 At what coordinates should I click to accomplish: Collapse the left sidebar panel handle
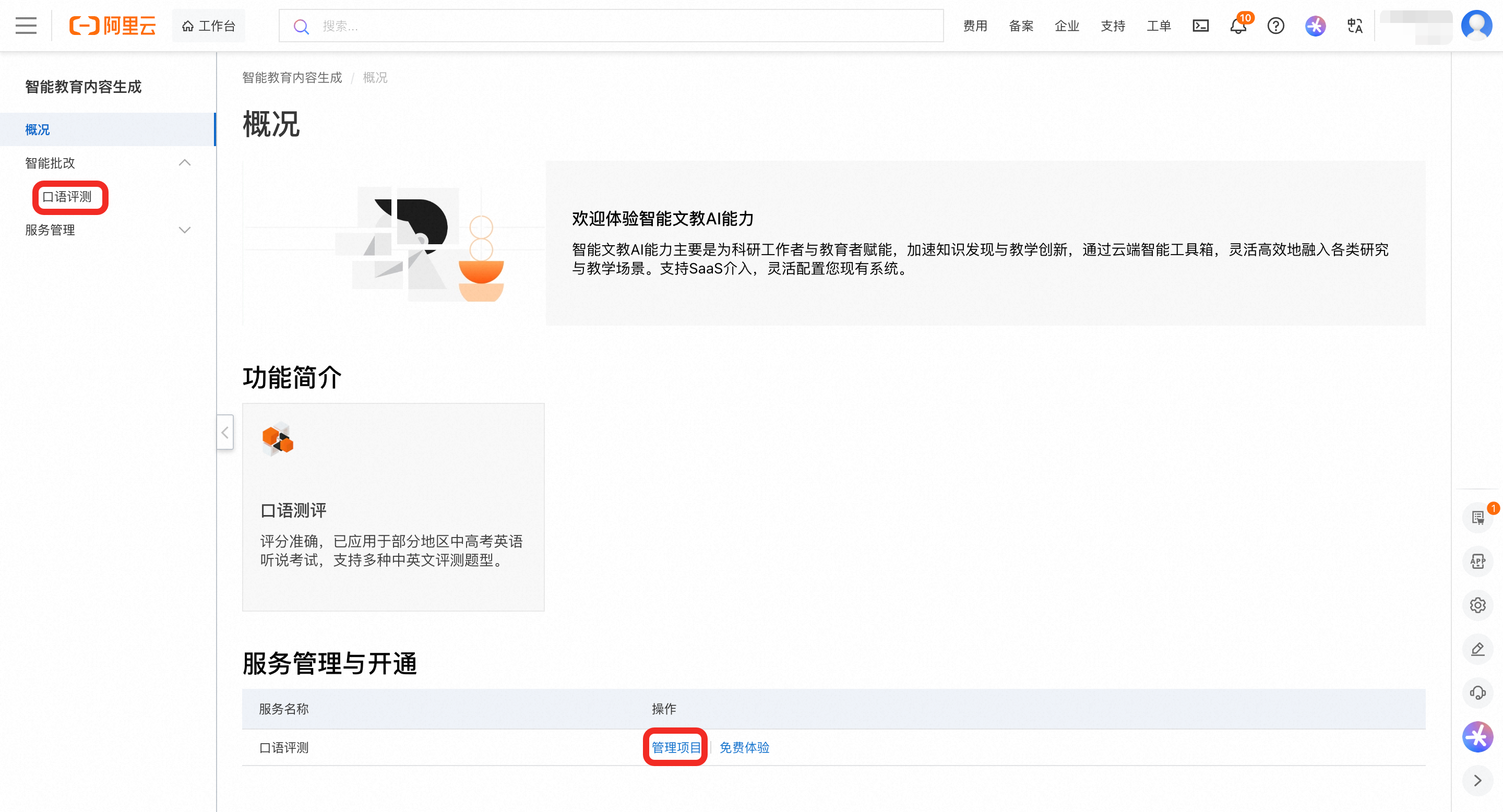point(225,432)
